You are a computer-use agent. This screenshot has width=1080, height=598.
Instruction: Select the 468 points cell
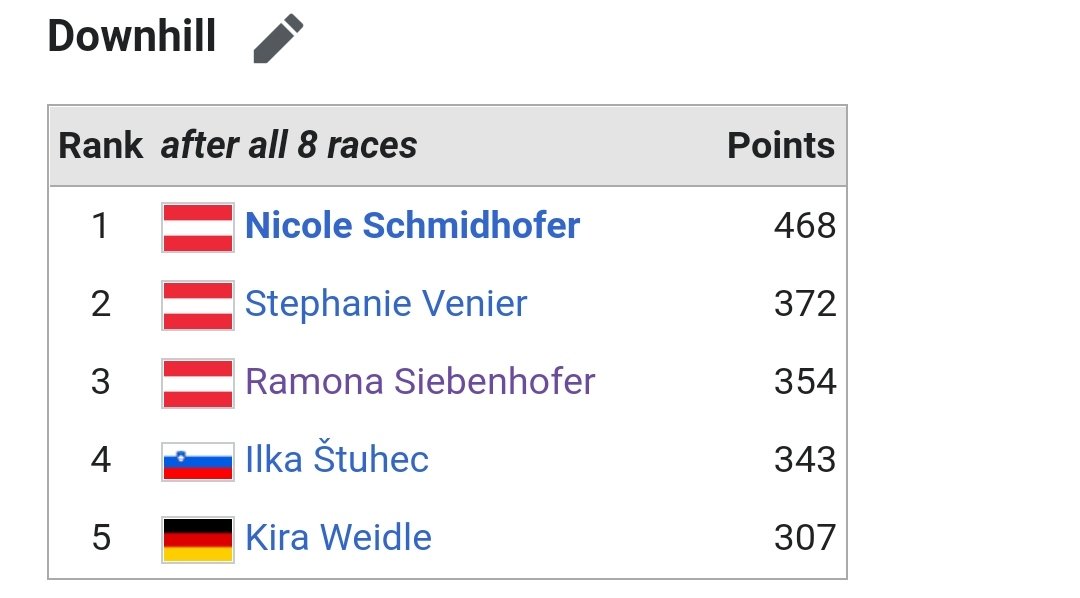(x=804, y=225)
